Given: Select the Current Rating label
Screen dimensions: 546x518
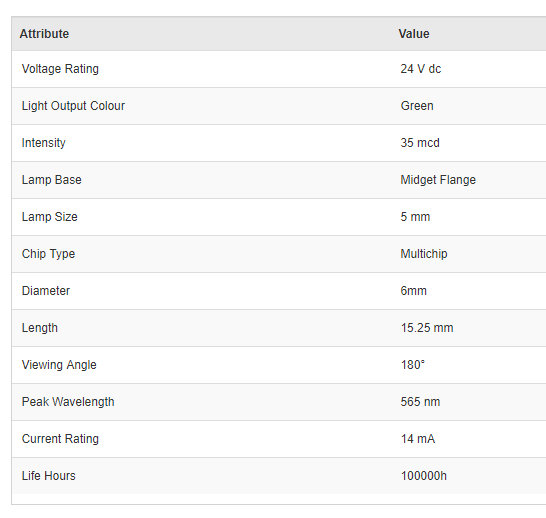Looking at the screenshot, I should (60, 439).
